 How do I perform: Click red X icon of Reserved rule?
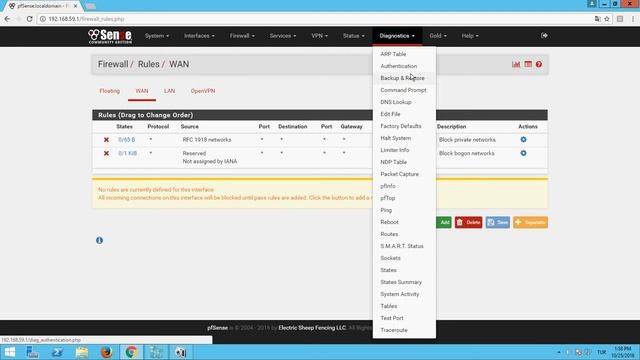106,153
